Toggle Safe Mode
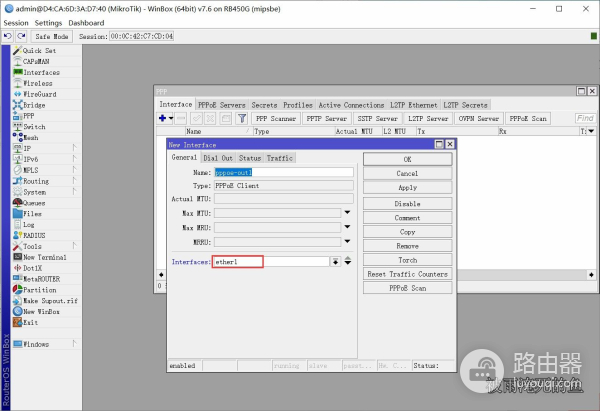600x411 pixels. (52, 36)
